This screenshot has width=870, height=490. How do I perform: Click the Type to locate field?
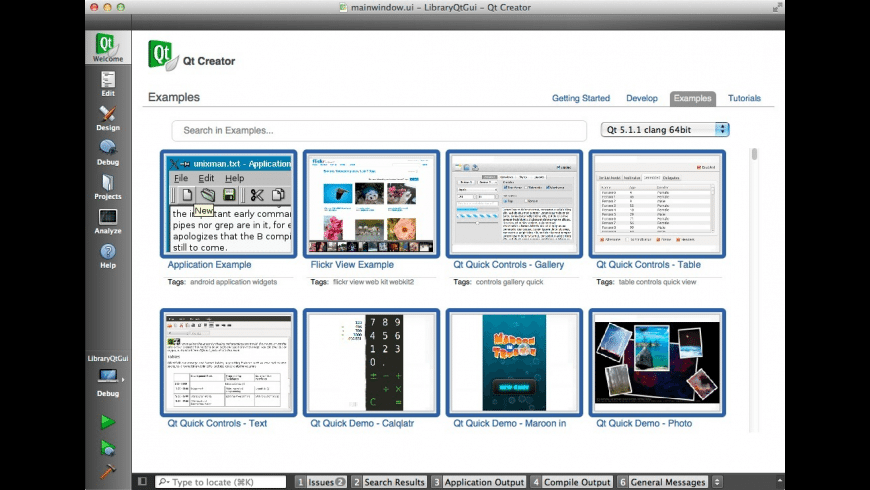click(x=220, y=482)
